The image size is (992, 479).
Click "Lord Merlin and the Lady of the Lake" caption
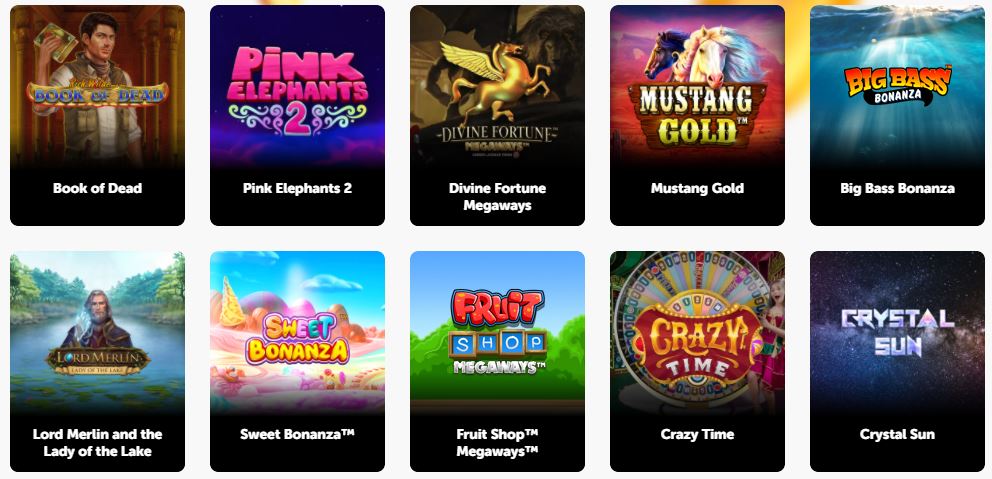[x=97, y=443]
